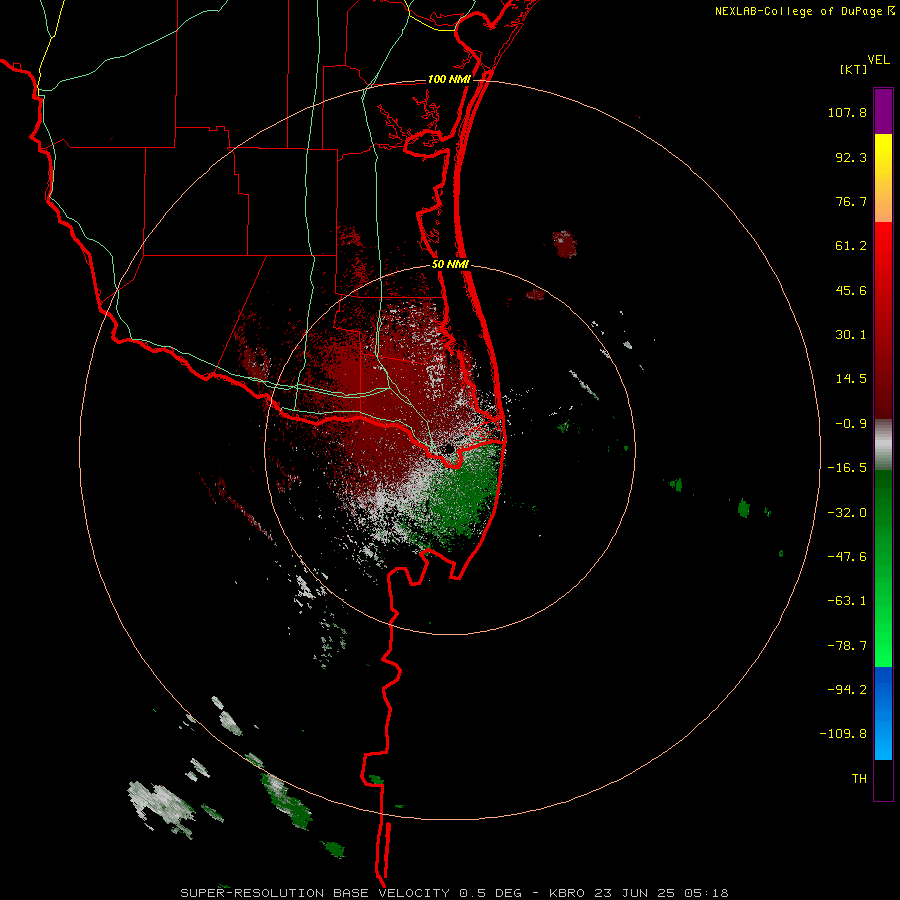
Task: Click the gray near-zero segment of the color bar
Action: pos(883,445)
